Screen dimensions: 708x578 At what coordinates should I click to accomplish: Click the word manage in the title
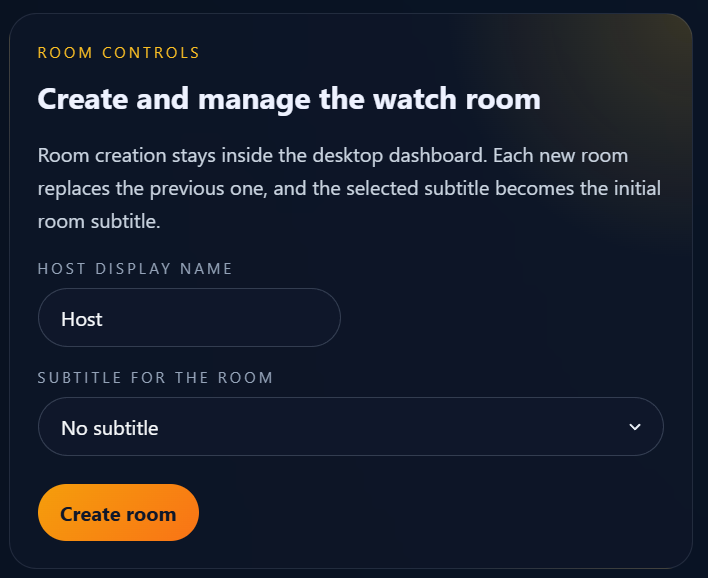point(254,100)
